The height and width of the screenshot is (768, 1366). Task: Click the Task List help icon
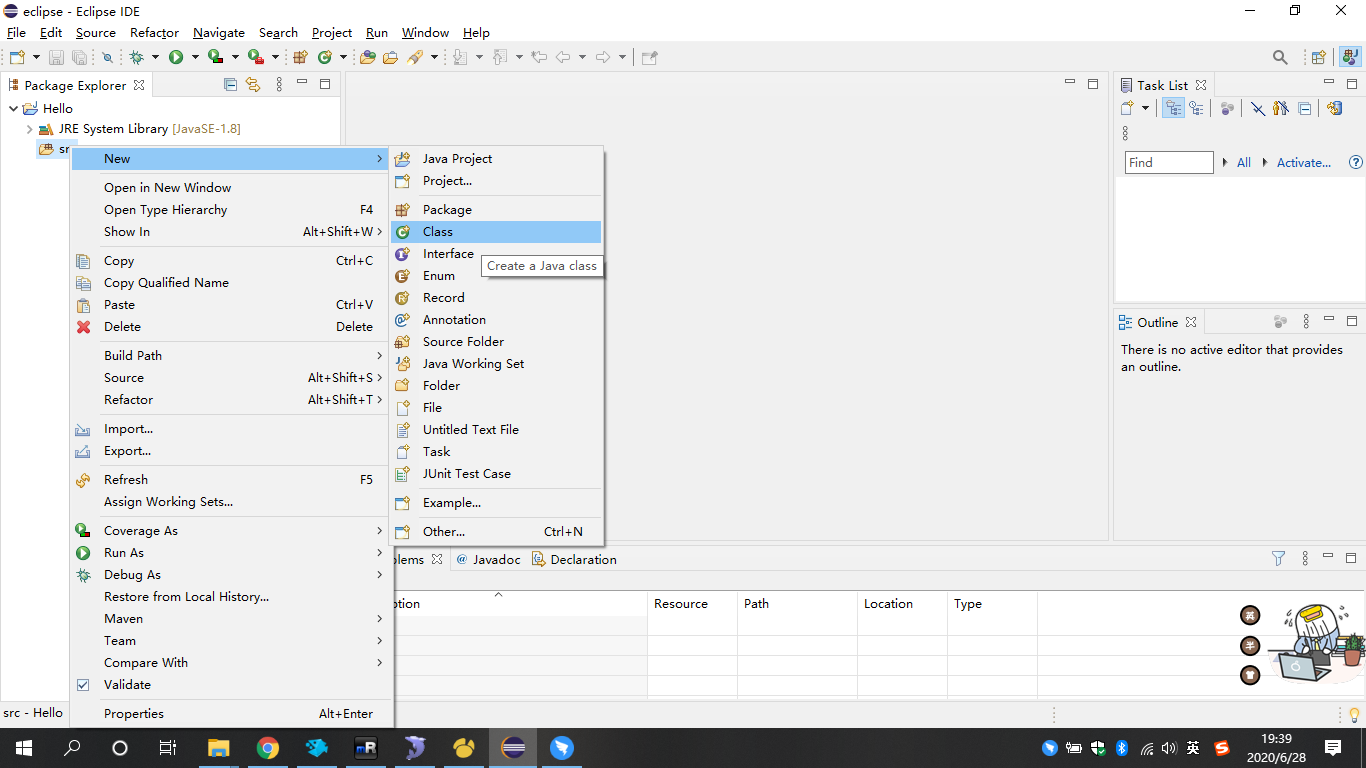coord(1356,162)
